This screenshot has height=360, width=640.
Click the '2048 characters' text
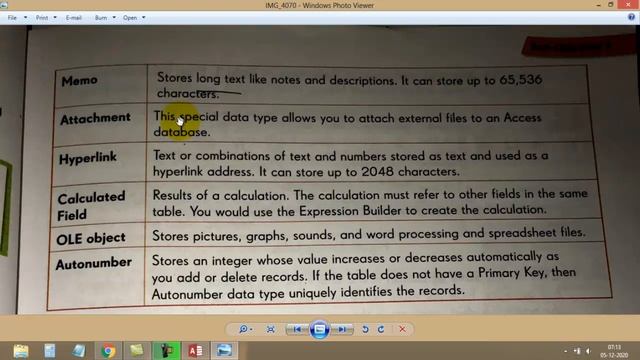pyautogui.click(x=410, y=171)
